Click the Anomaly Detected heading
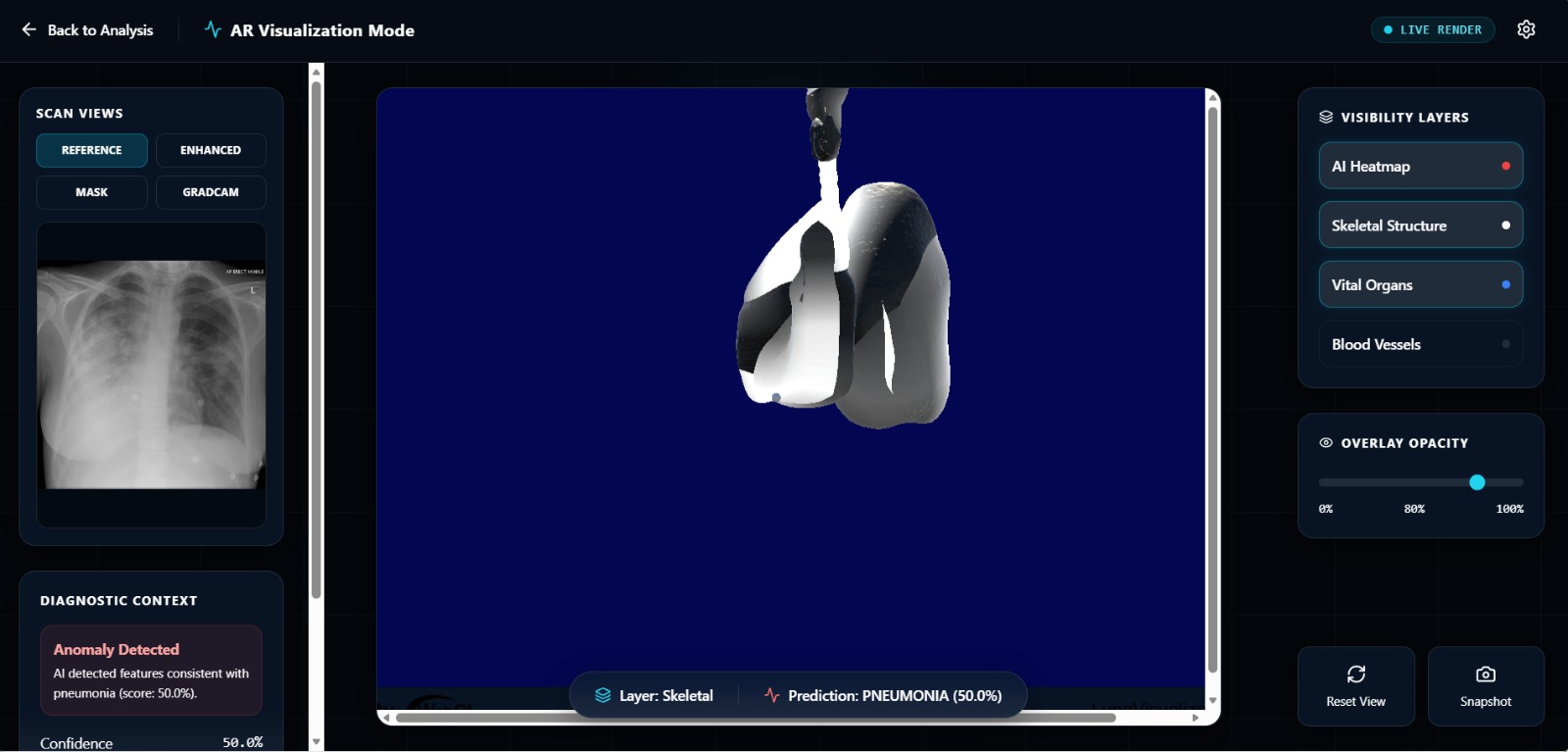1568x752 pixels. point(117,649)
